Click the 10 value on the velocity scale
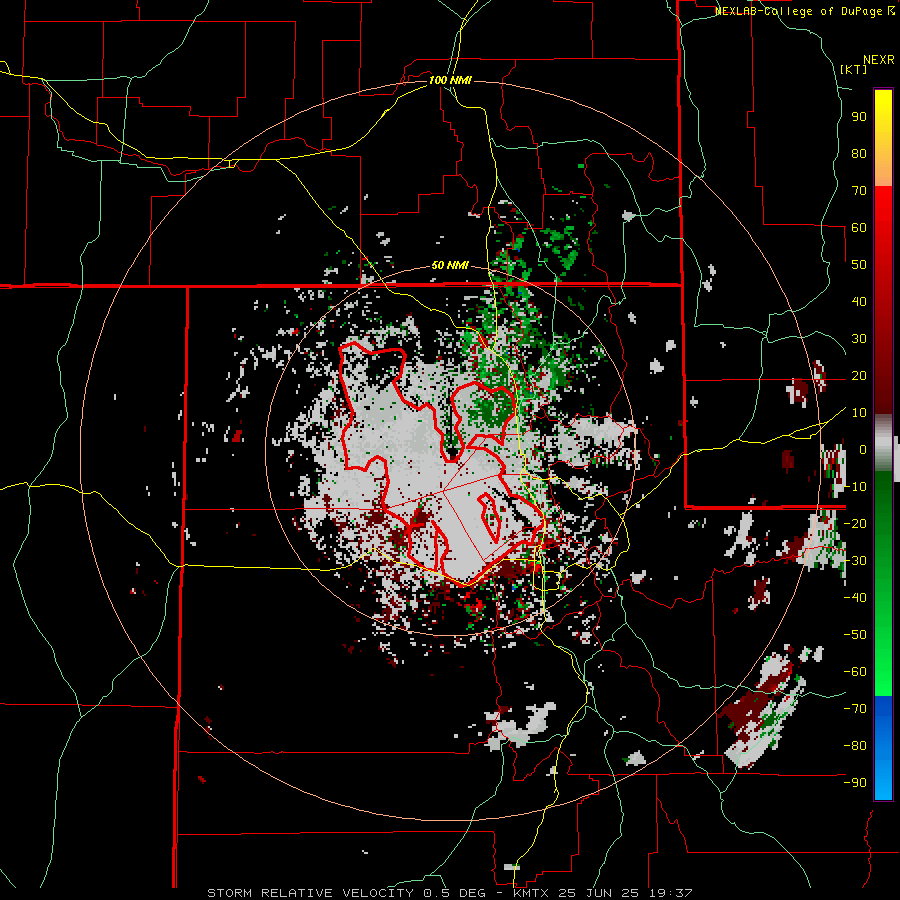This screenshot has height=900, width=900. (x=859, y=413)
